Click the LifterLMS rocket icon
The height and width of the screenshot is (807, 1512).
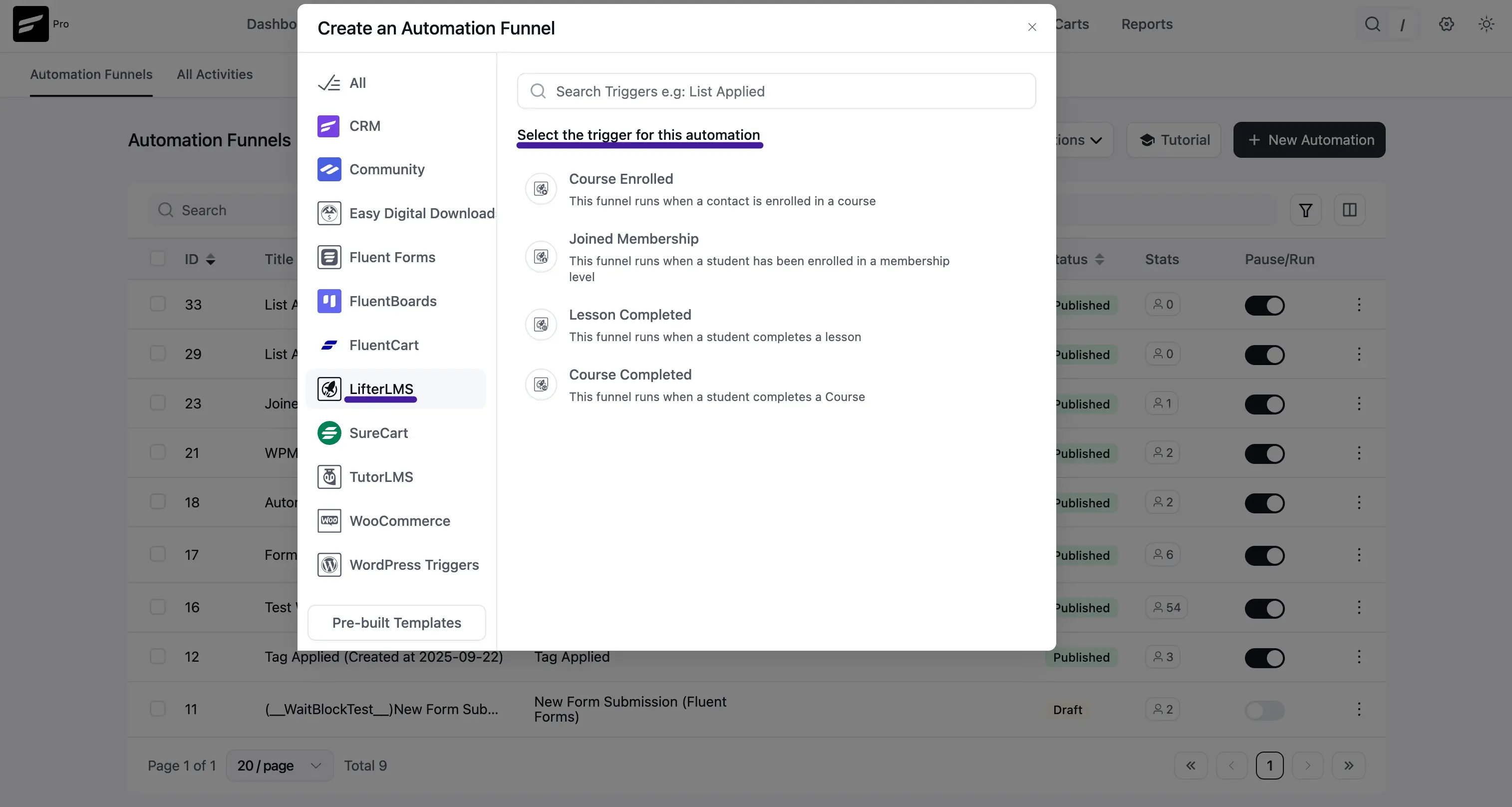click(x=328, y=389)
